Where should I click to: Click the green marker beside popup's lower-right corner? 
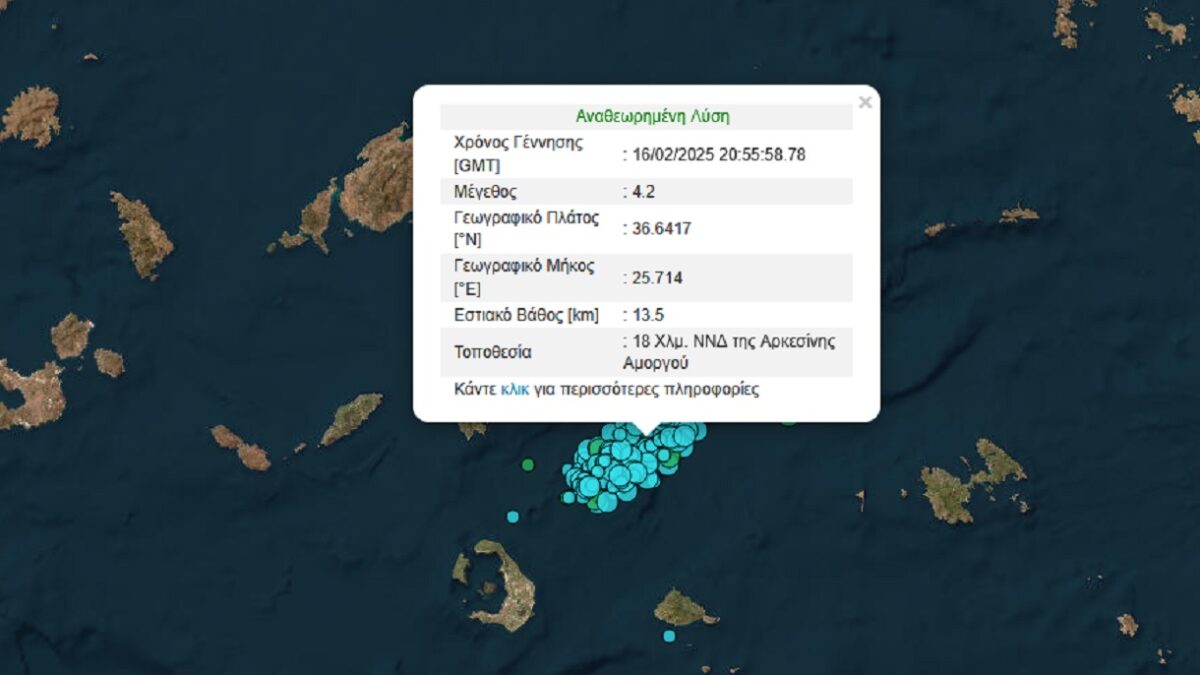(789, 420)
